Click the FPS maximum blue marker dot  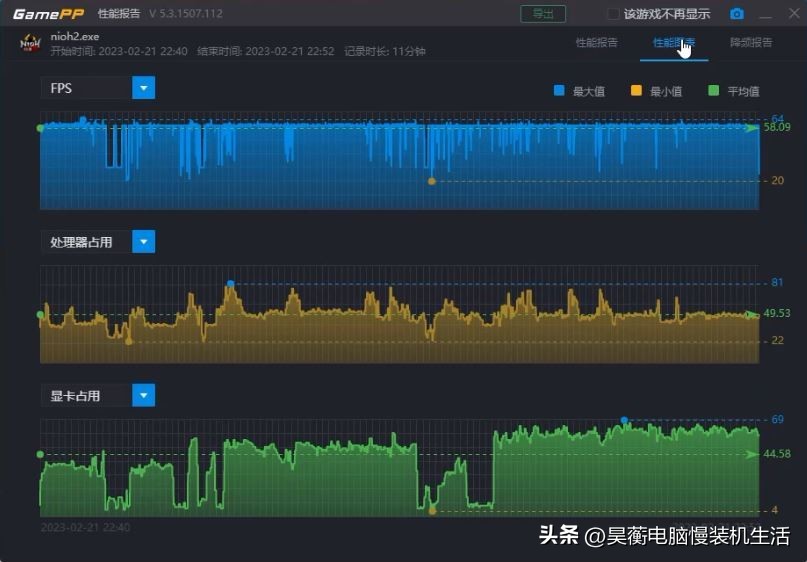[x=83, y=120]
